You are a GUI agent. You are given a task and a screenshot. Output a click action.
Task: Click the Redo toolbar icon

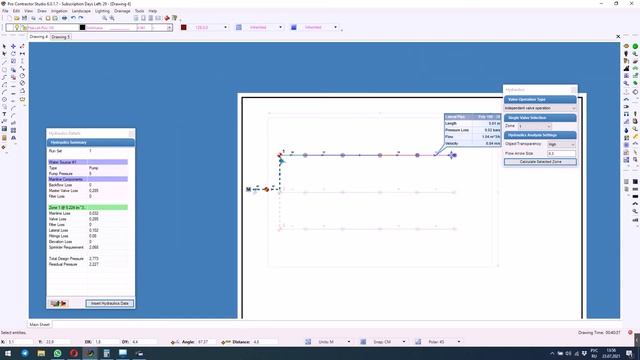(81, 18)
